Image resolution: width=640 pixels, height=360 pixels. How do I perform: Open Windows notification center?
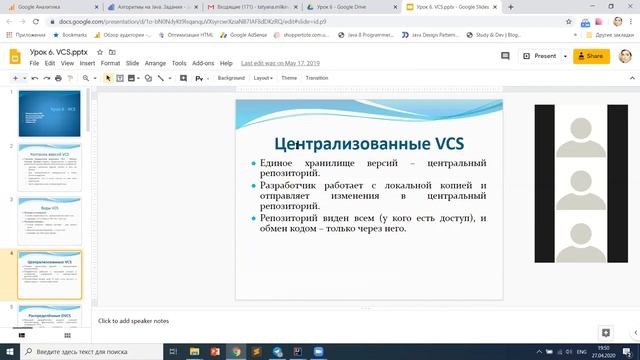[627, 352]
